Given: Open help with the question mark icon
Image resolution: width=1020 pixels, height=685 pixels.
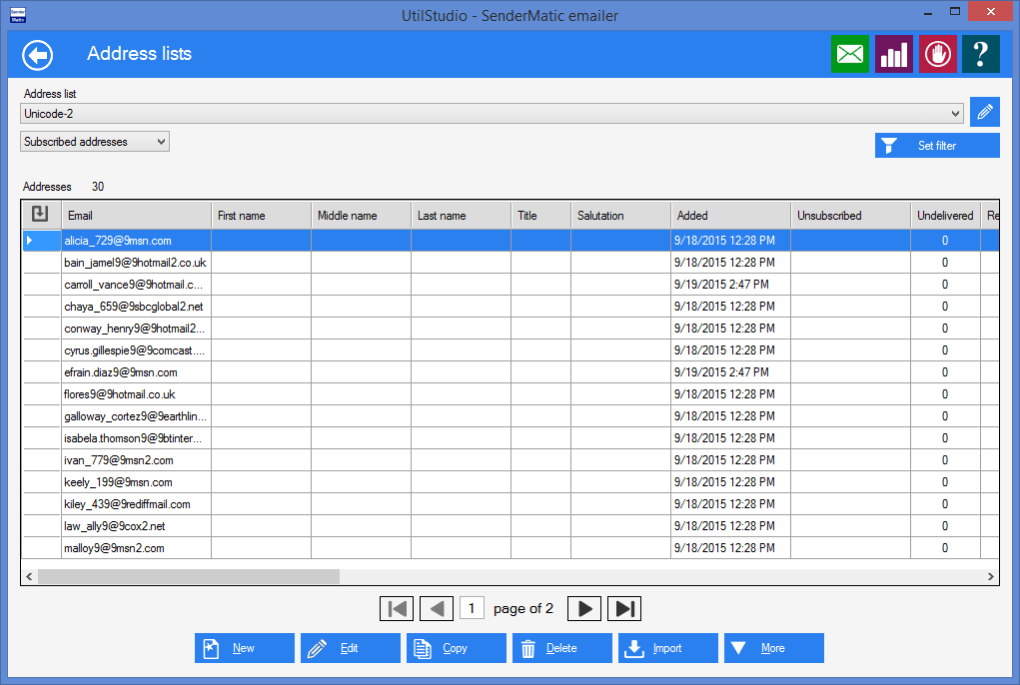Looking at the screenshot, I should coord(980,54).
